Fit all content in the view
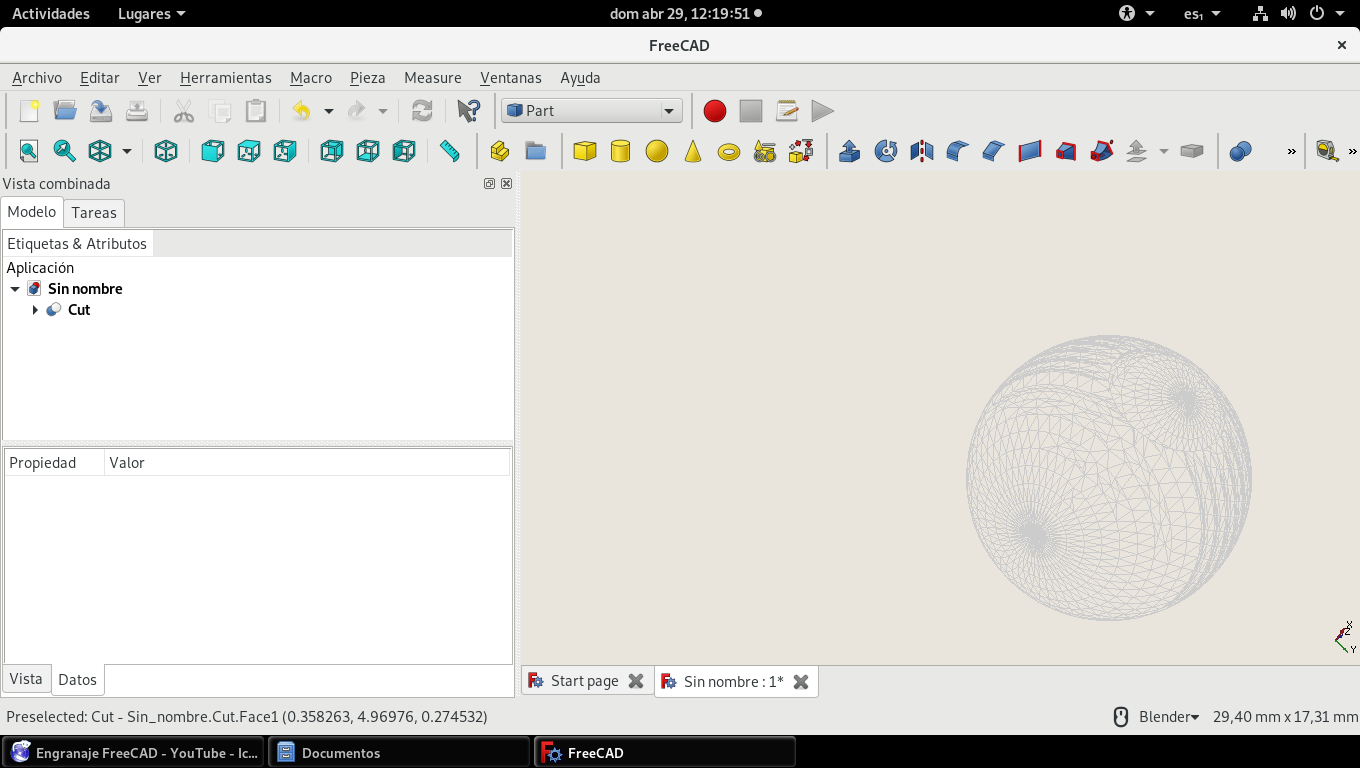 coord(29,151)
